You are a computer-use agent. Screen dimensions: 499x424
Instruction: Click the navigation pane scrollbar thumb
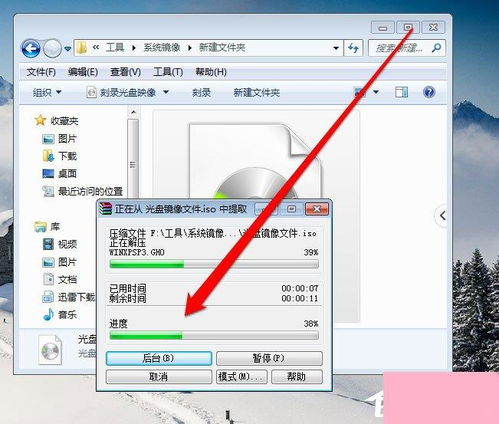[133, 159]
